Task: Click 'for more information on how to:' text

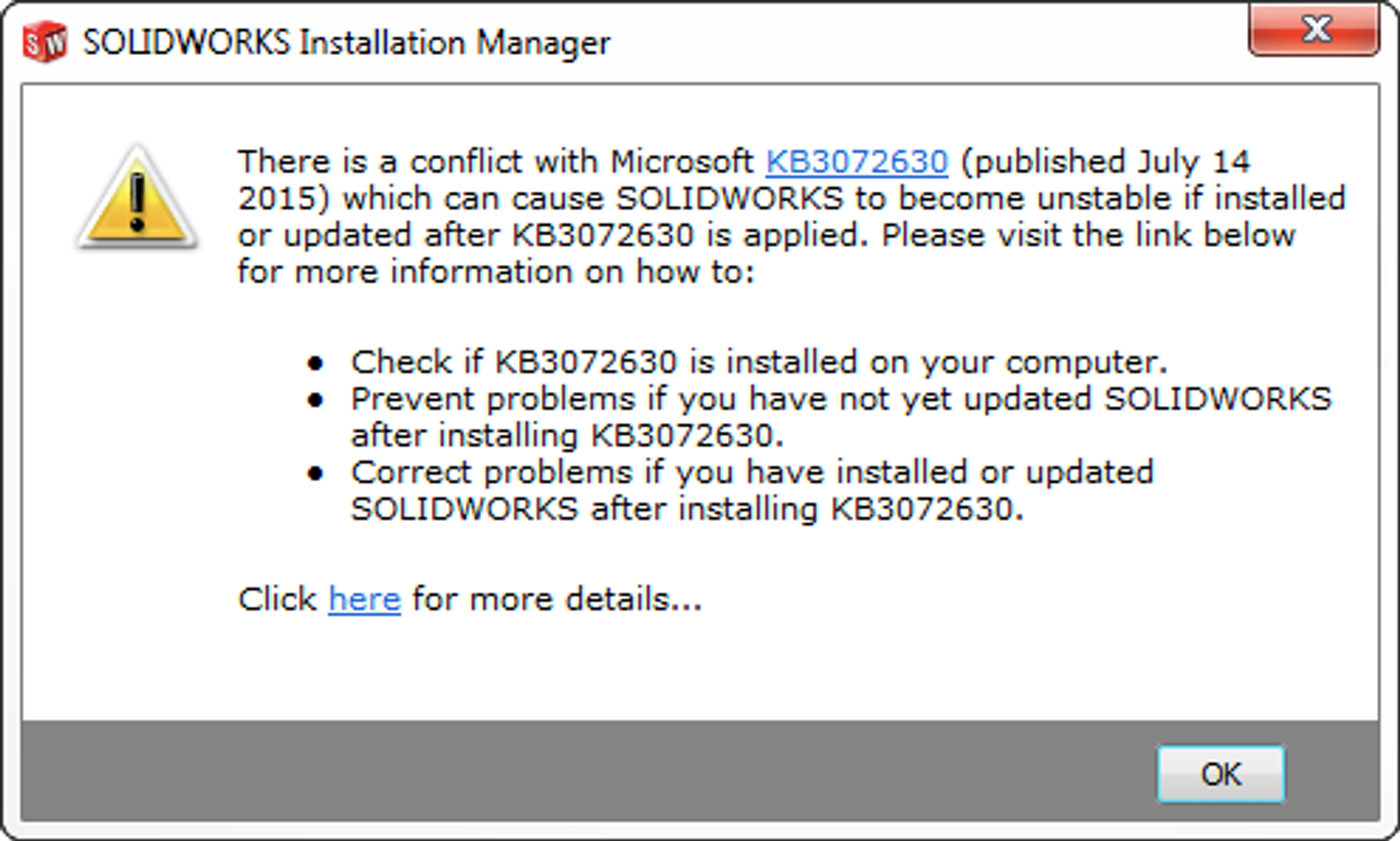Action: coord(495,272)
